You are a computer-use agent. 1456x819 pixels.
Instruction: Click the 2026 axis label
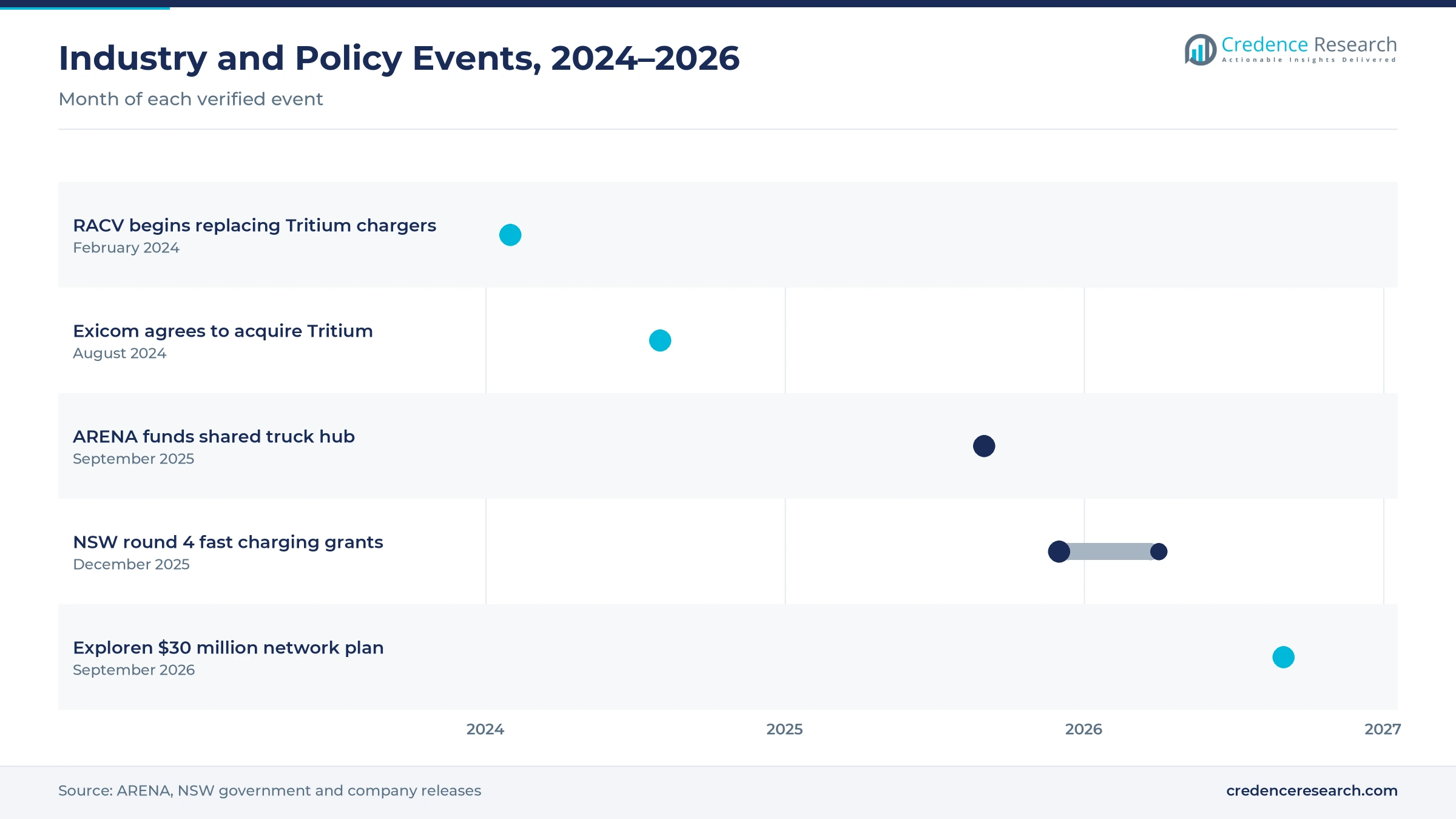1084,729
